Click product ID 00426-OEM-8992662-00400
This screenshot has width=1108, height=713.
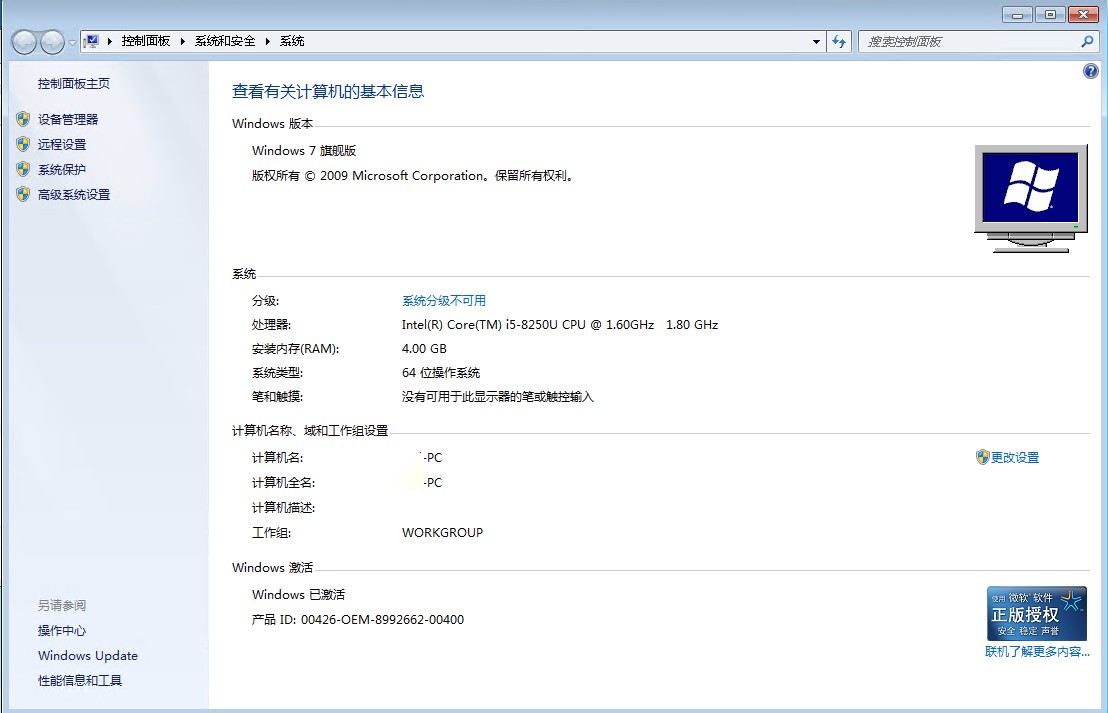(x=382, y=620)
